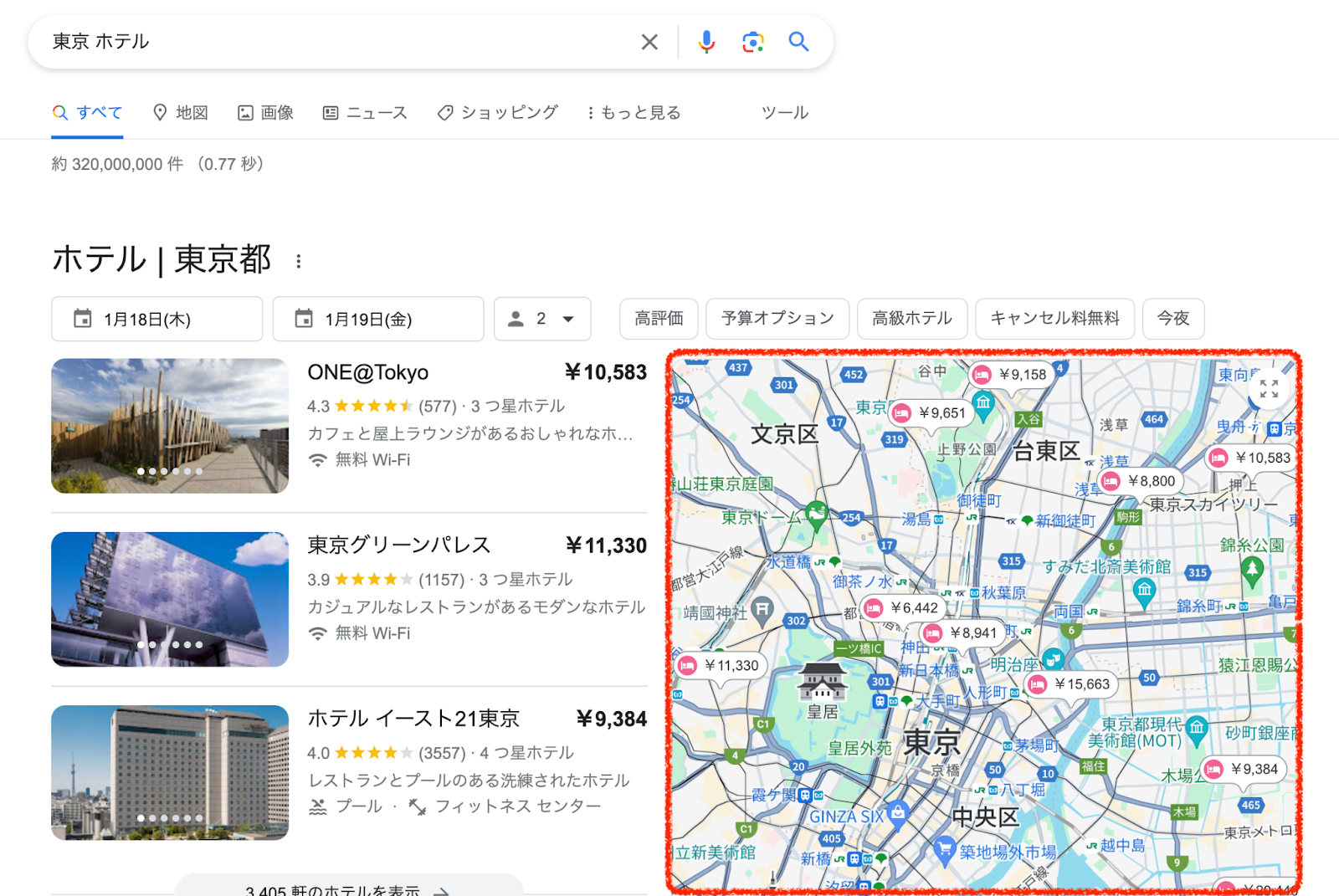Open guest count dropdown showing 2
This screenshot has height=896, width=1339.
[542, 319]
